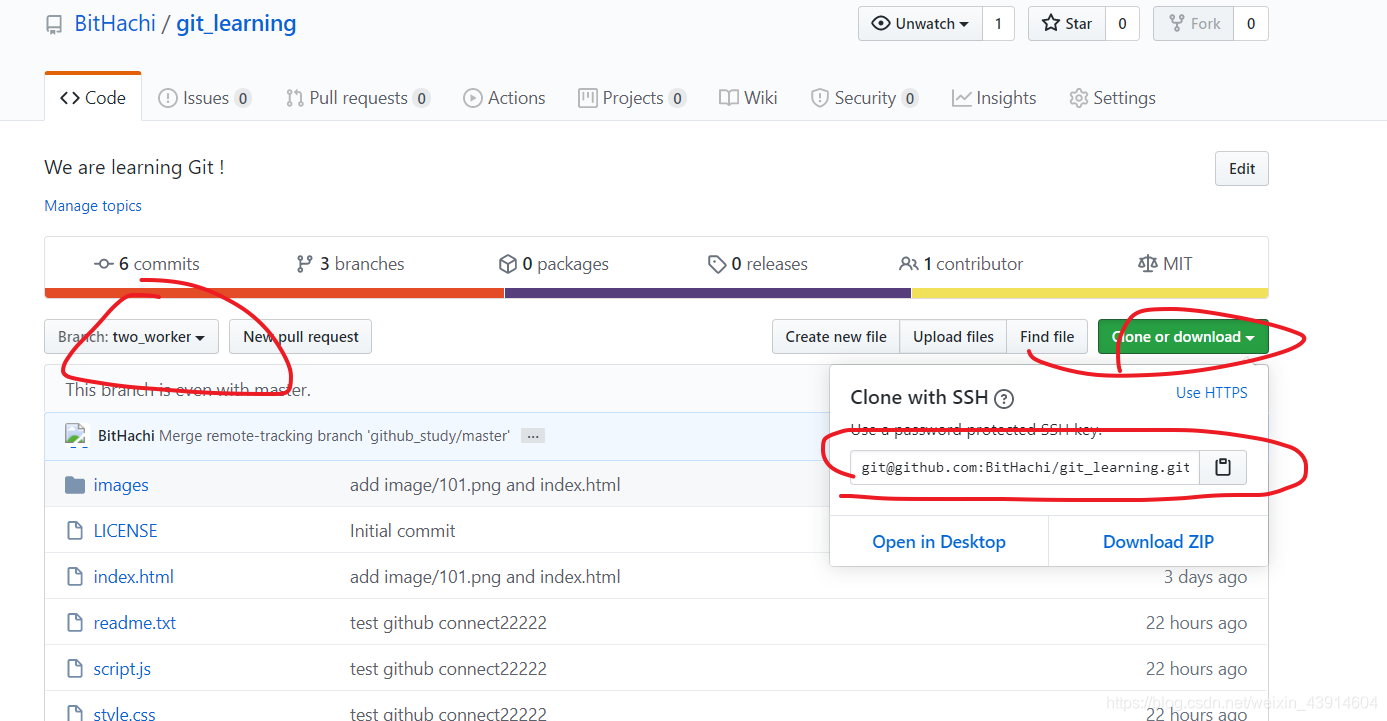Open the Actions tab
Screen dimensions: 1387x721
pos(504,98)
